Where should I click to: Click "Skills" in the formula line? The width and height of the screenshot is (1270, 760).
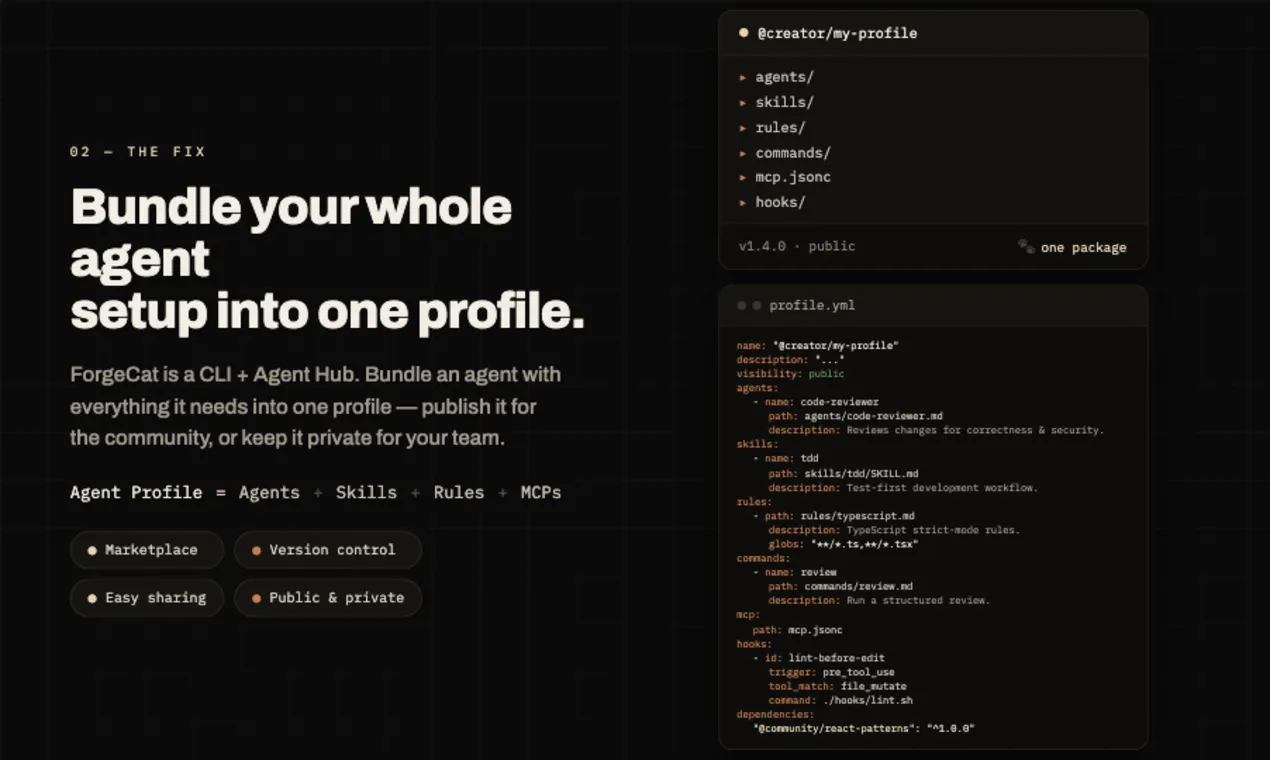[x=366, y=492]
